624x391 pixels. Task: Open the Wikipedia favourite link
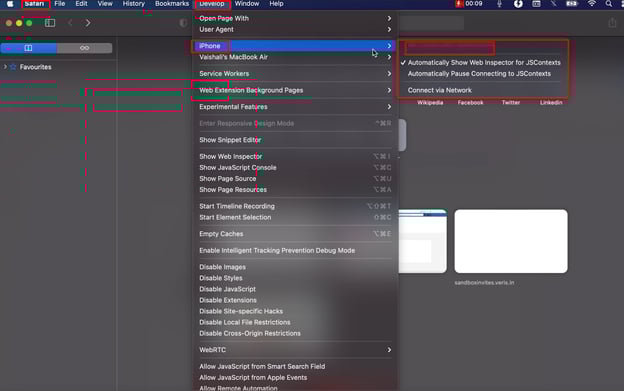(x=430, y=103)
